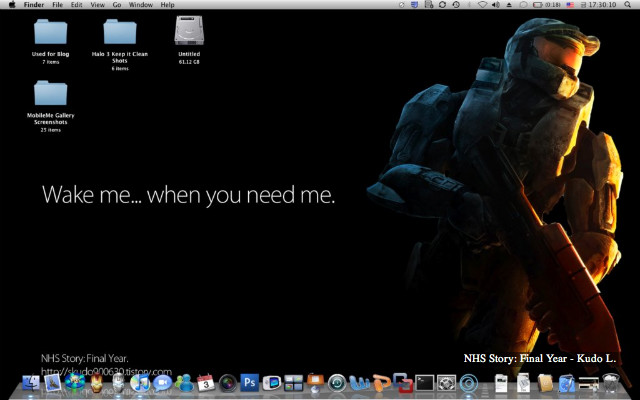Click the blue concentric-rings Dock icon
640x400 pixels.
tap(469, 383)
